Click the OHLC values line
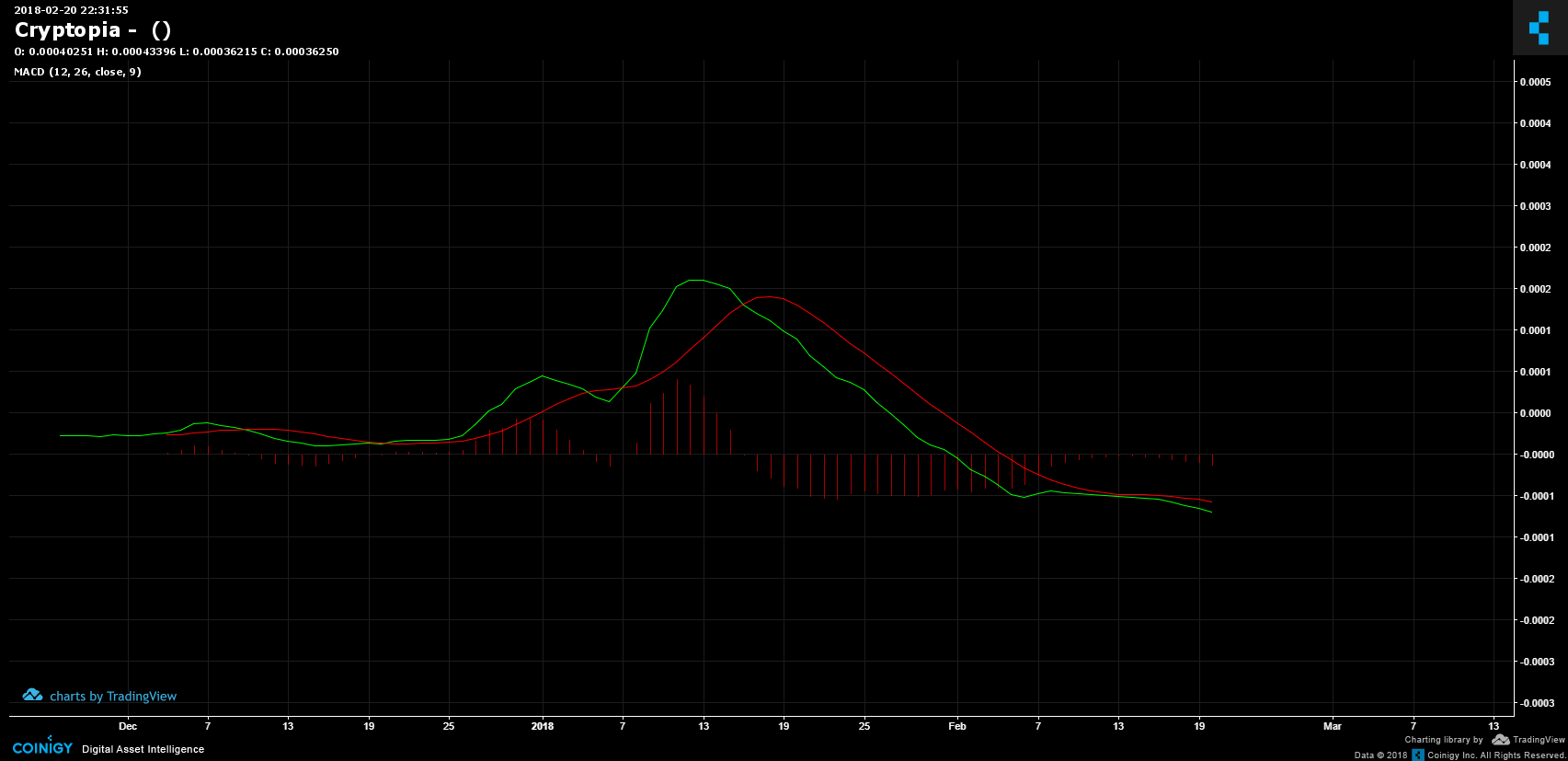Viewport: 1568px width, 761px height. click(x=177, y=52)
